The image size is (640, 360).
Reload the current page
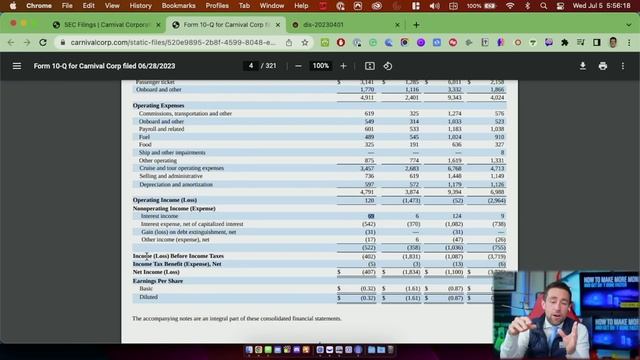tap(43, 42)
